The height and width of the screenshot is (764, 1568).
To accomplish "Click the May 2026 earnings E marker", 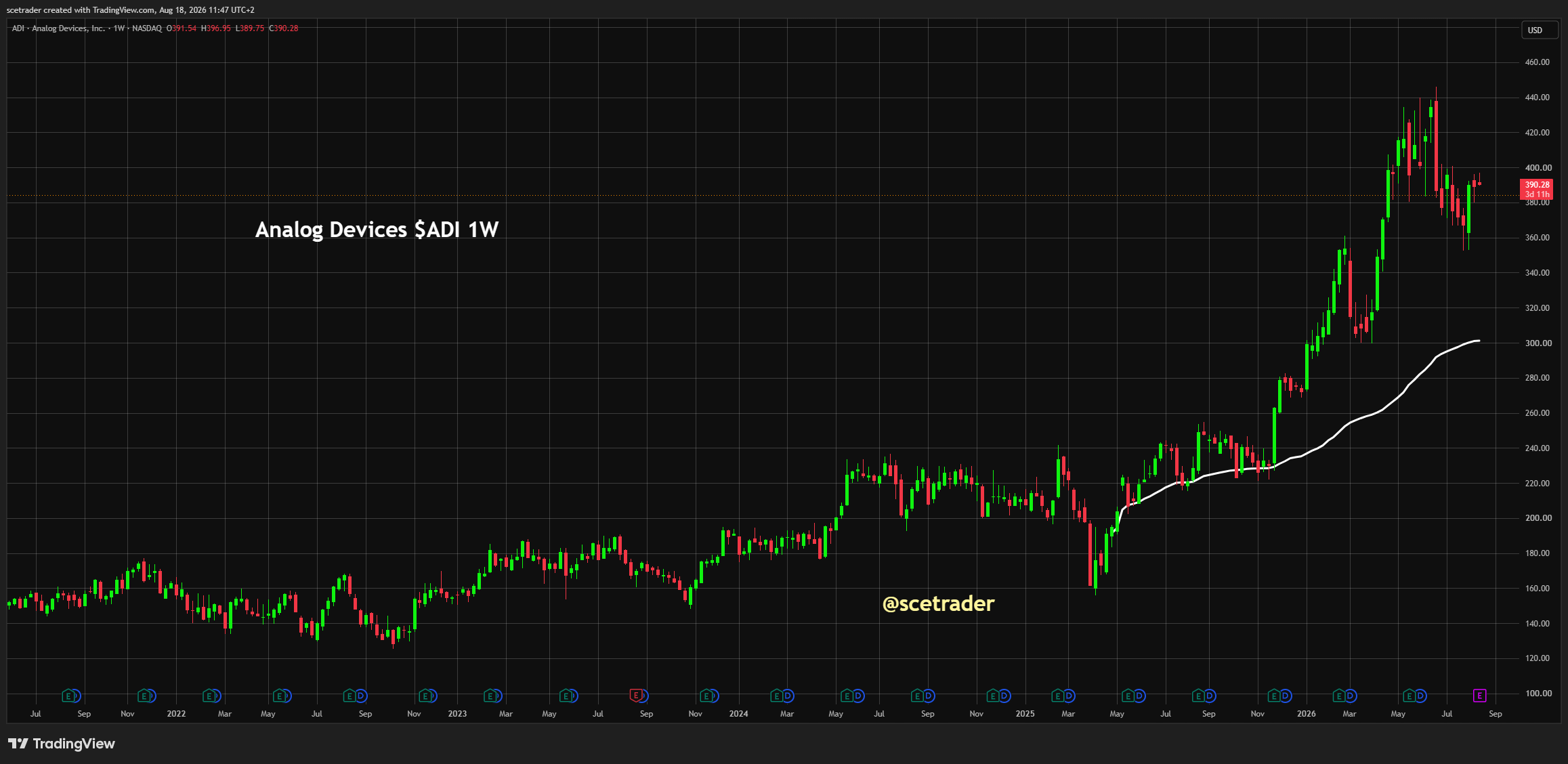I will coord(1409,696).
